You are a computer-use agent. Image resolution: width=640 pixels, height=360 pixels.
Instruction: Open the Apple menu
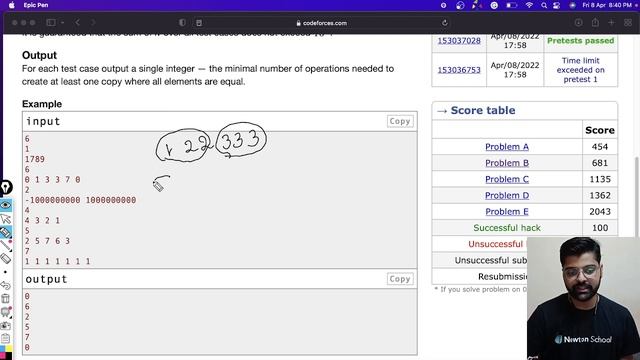click(11, 5)
